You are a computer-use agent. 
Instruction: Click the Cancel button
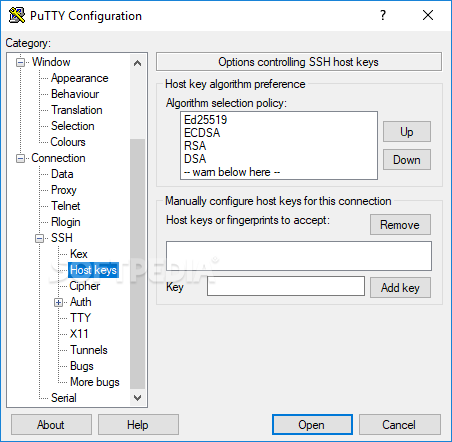tap(400, 425)
